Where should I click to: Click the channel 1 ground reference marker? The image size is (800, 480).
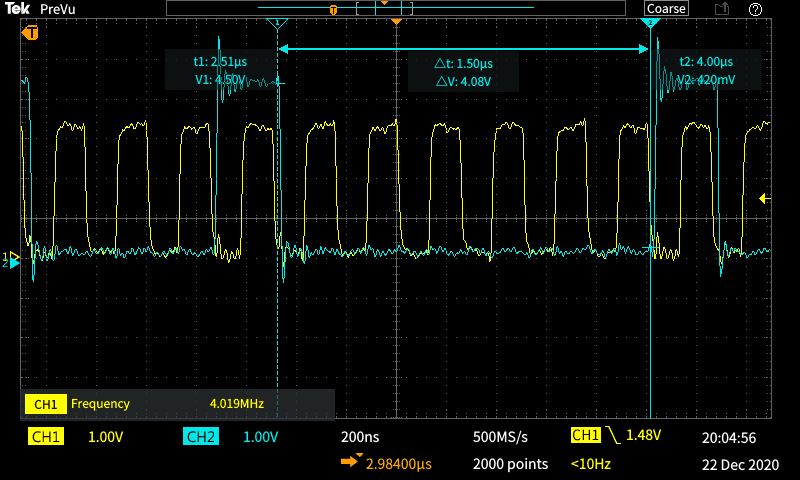(12, 257)
